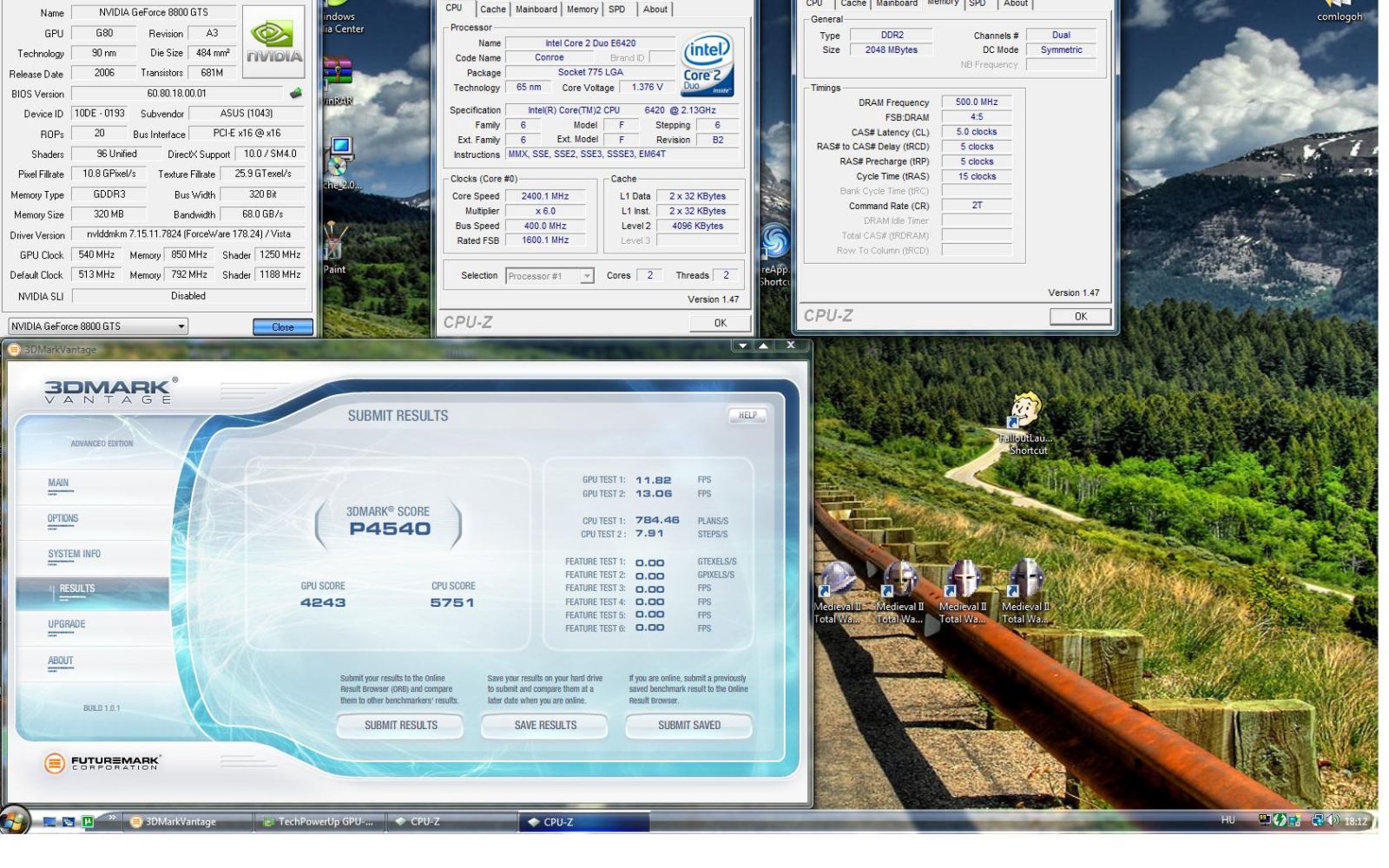Image resolution: width=1389 pixels, height=868 pixels.
Task: Click the Intel Core 2 Duo logo in CPU-Z
Action: coord(708,64)
